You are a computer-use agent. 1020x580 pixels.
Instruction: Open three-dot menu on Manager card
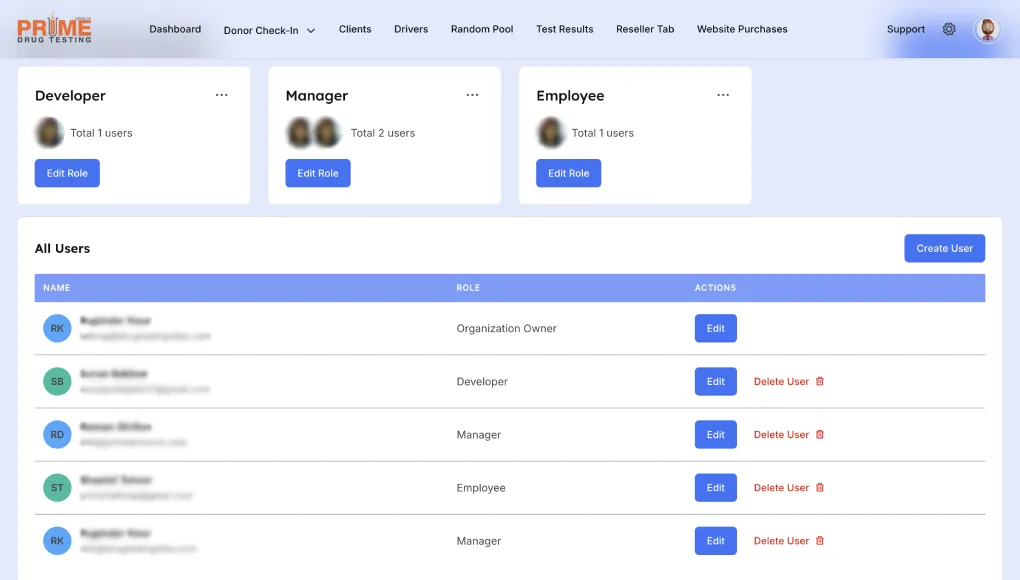[x=472, y=95]
